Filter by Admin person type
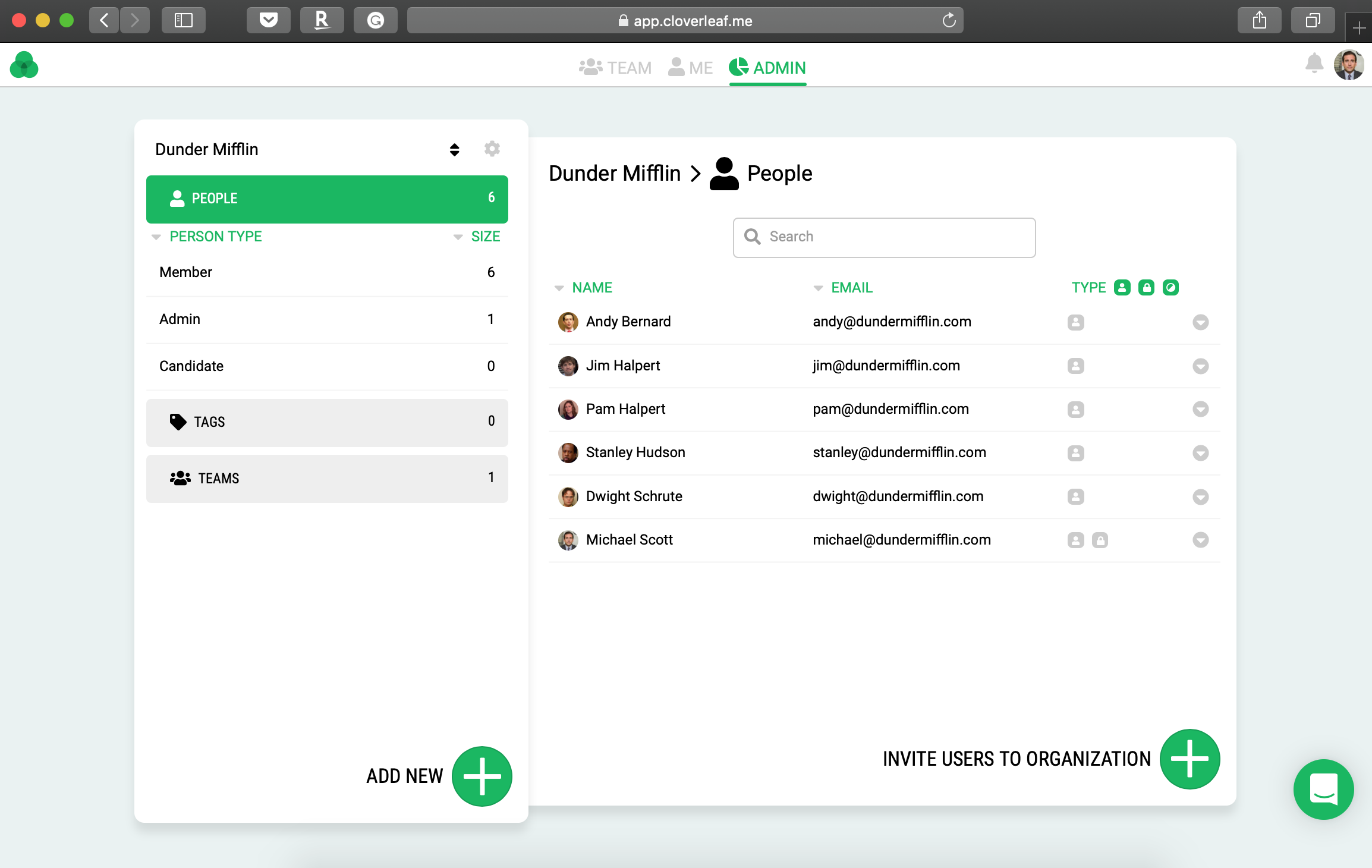The image size is (1372, 868). (x=327, y=319)
